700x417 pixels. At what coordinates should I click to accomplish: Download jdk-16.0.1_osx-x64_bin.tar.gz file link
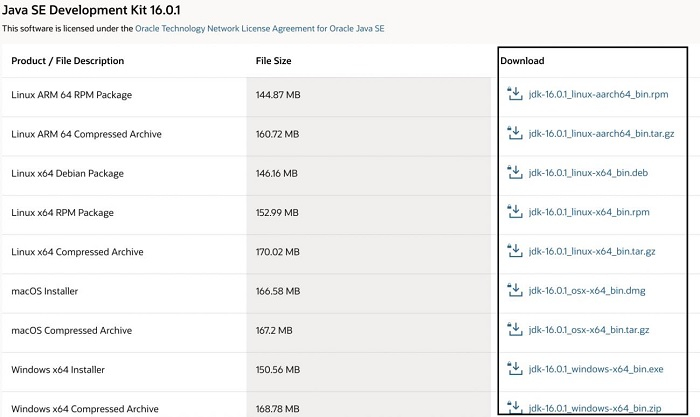coord(589,330)
